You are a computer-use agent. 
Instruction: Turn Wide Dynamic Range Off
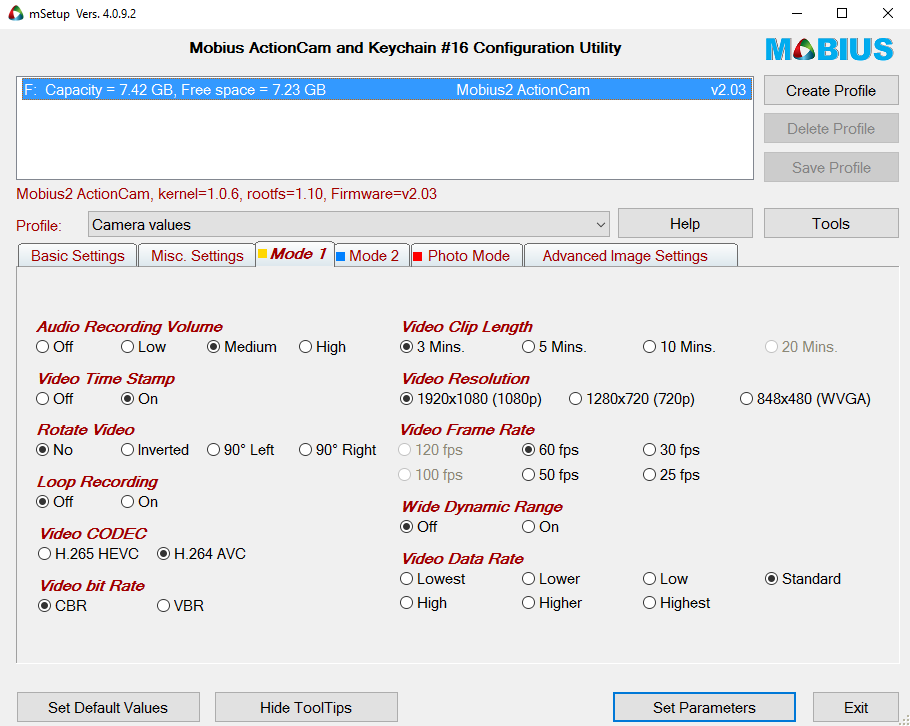tap(418, 527)
